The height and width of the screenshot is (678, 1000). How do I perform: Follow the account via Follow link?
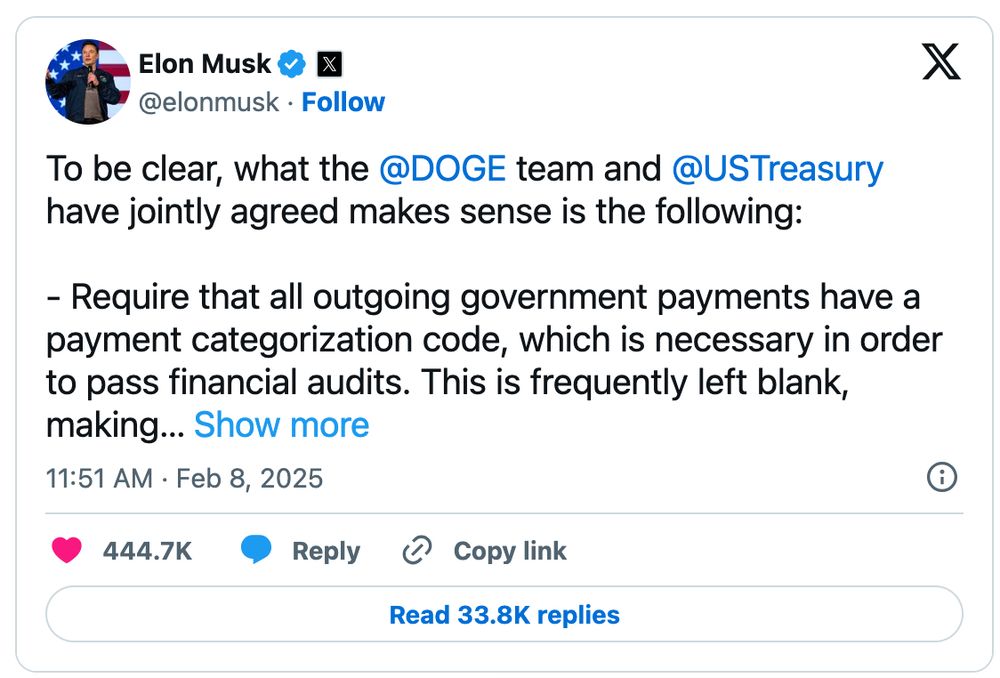pos(343,102)
